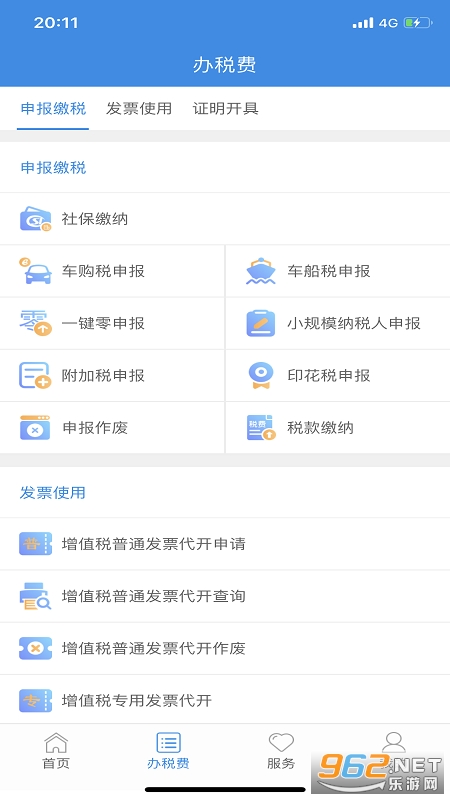Select 增值税专用发票代开
This screenshot has width=450, height=800.
point(225,699)
